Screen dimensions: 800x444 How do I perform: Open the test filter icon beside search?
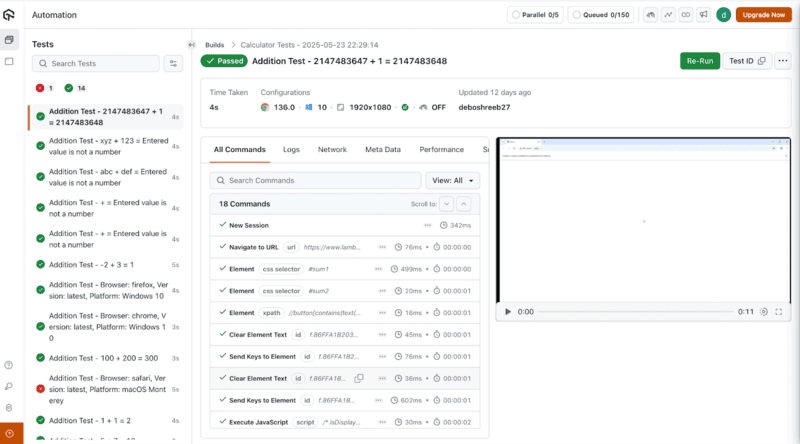click(x=173, y=64)
